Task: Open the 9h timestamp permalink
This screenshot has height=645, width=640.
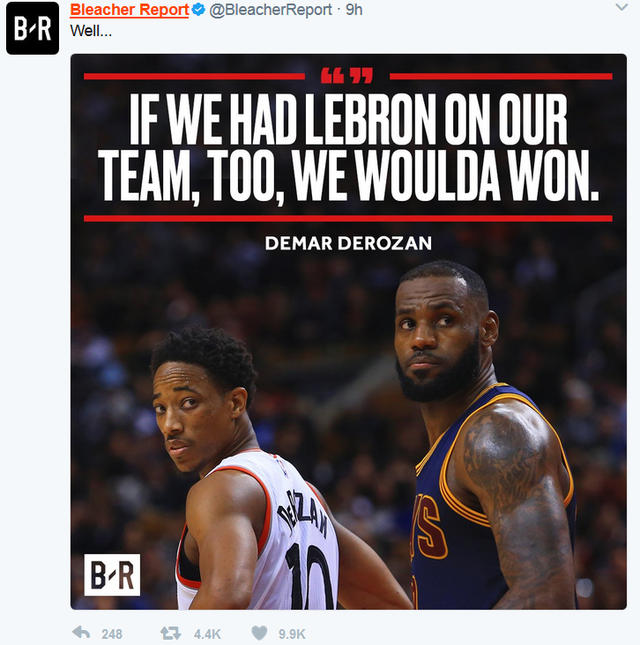Action: 354,10
